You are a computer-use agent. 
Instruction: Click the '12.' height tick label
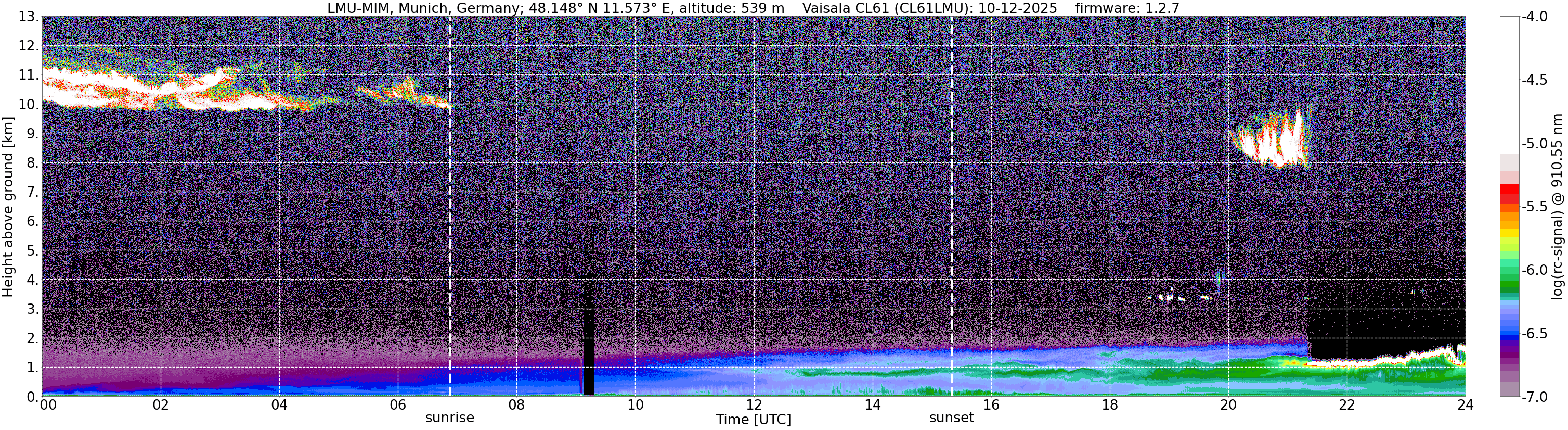[28, 46]
